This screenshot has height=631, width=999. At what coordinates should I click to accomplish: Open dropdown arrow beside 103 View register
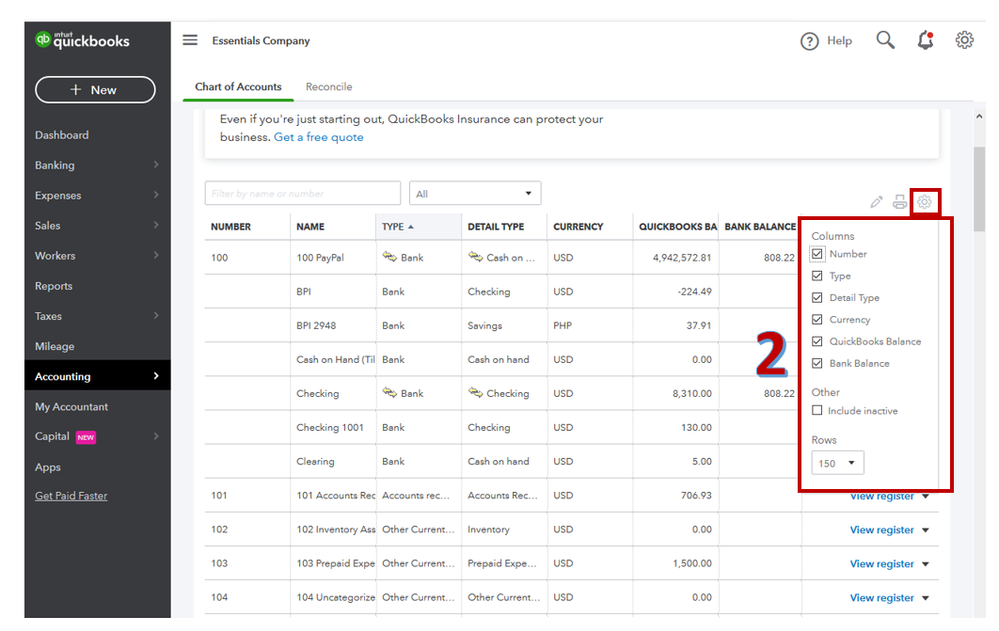tap(925, 563)
